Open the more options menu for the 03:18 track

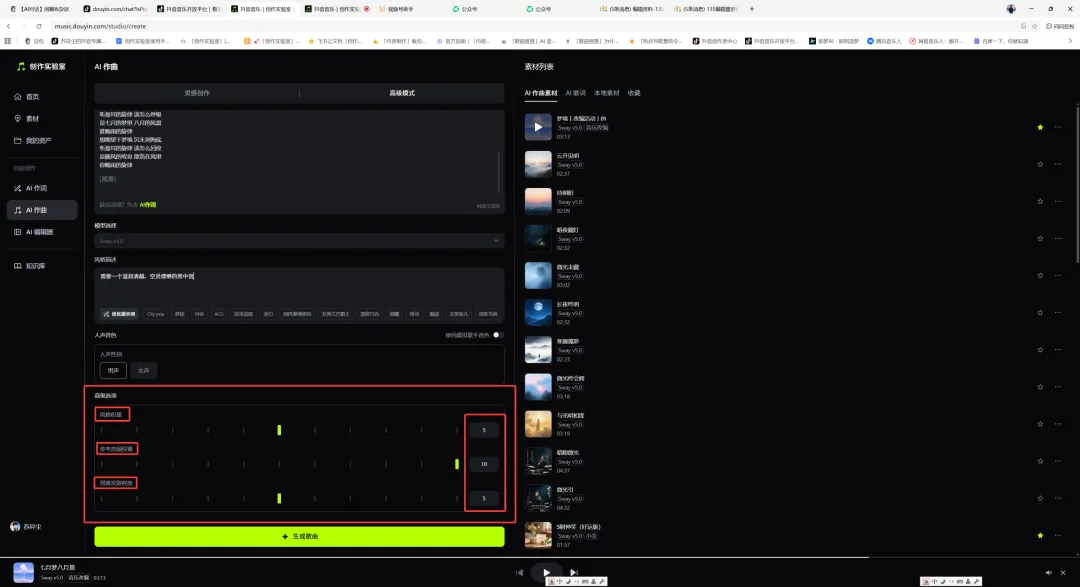(x=1059, y=387)
